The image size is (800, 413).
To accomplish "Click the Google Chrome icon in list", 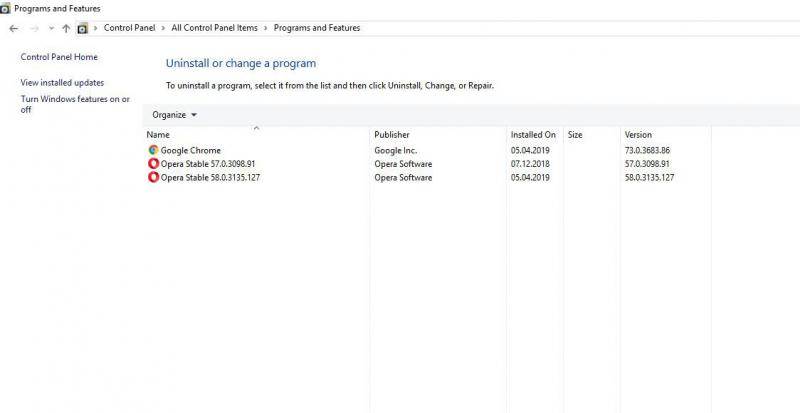I will (x=153, y=150).
